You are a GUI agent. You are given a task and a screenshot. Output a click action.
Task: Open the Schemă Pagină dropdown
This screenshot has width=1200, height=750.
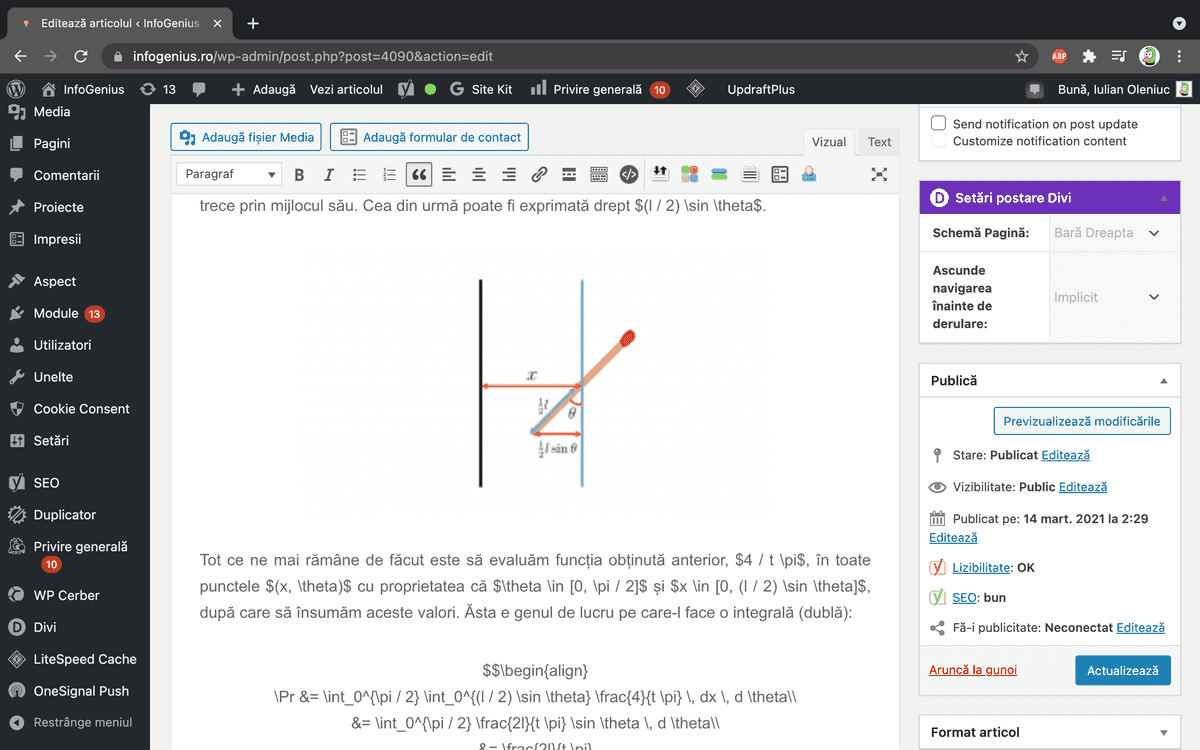(x=1113, y=232)
